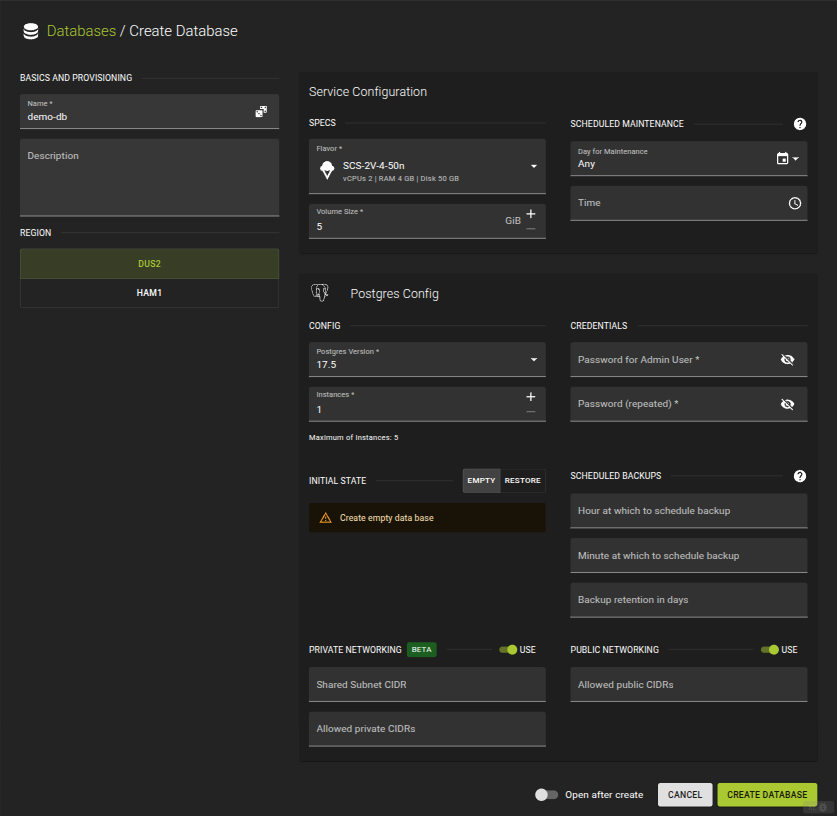Expand the Flavor dropdown arrow
Viewport: 837px width, 816px height.
tap(534, 166)
